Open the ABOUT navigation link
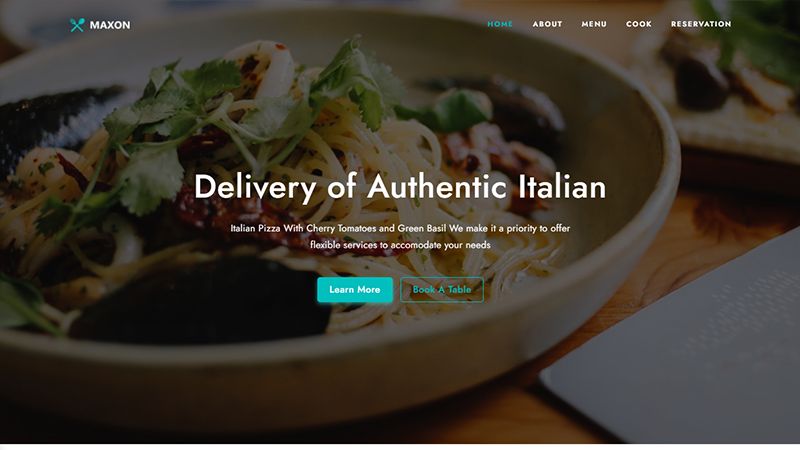Image resolution: width=800 pixels, height=450 pixels. coord(547,24)
